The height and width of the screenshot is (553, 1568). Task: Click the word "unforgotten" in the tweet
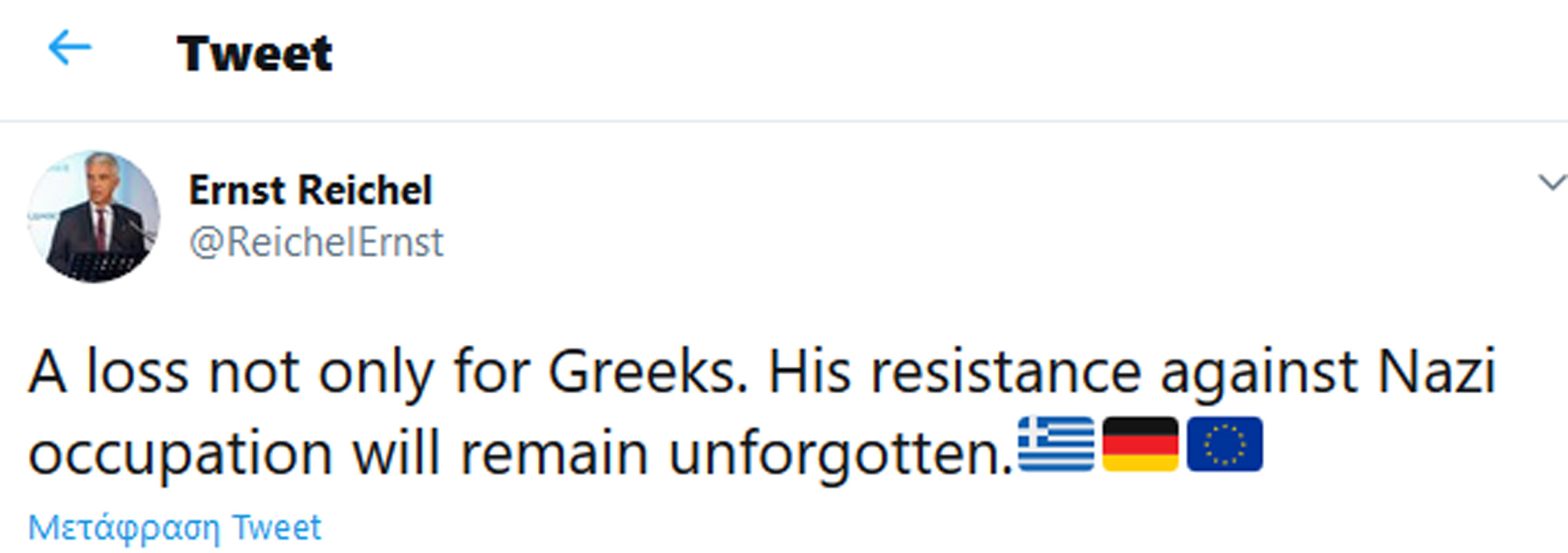pyautogui.click(x=835, y=455)
